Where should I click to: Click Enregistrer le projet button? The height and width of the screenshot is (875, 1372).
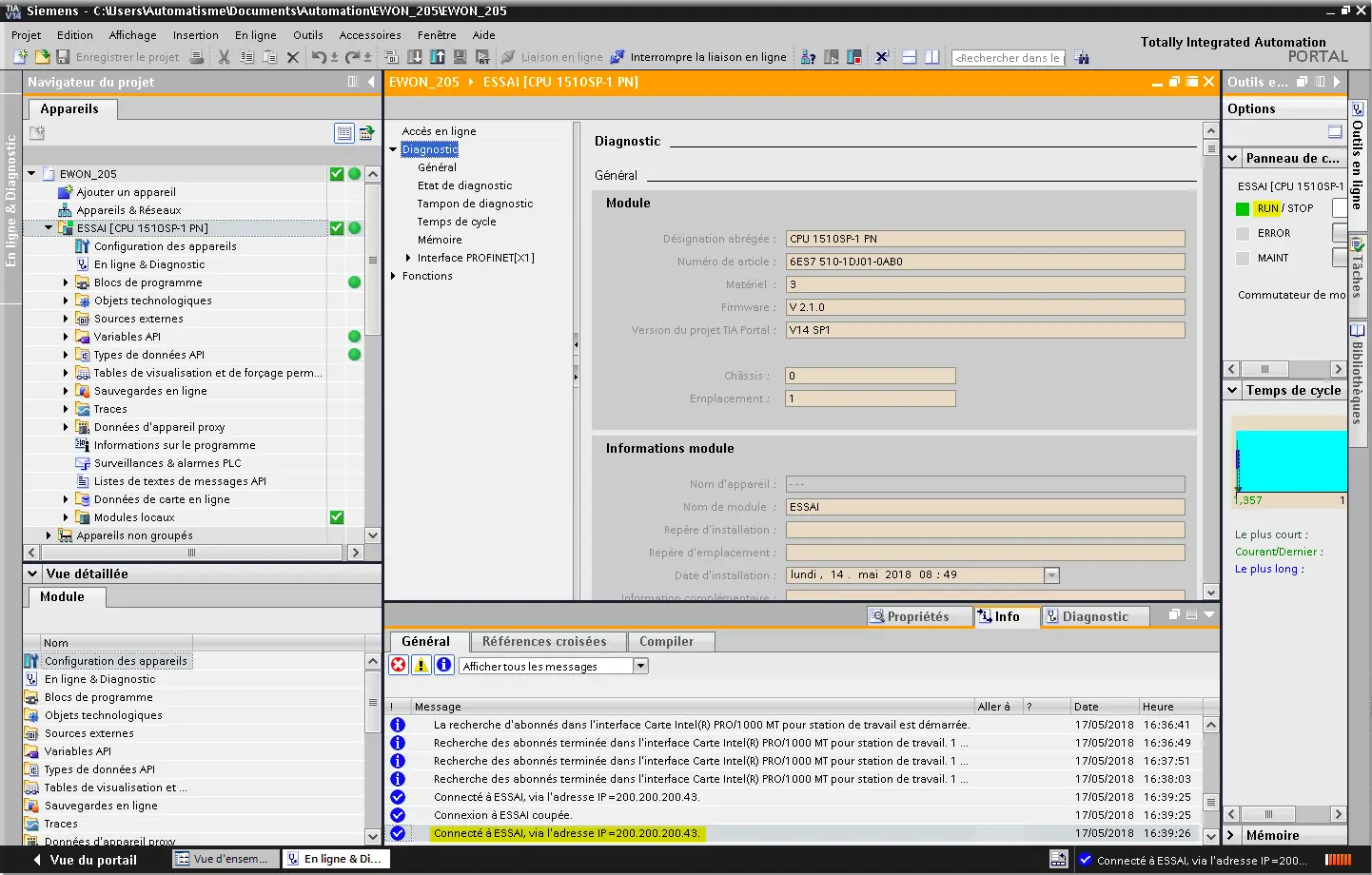pos(118,57)
